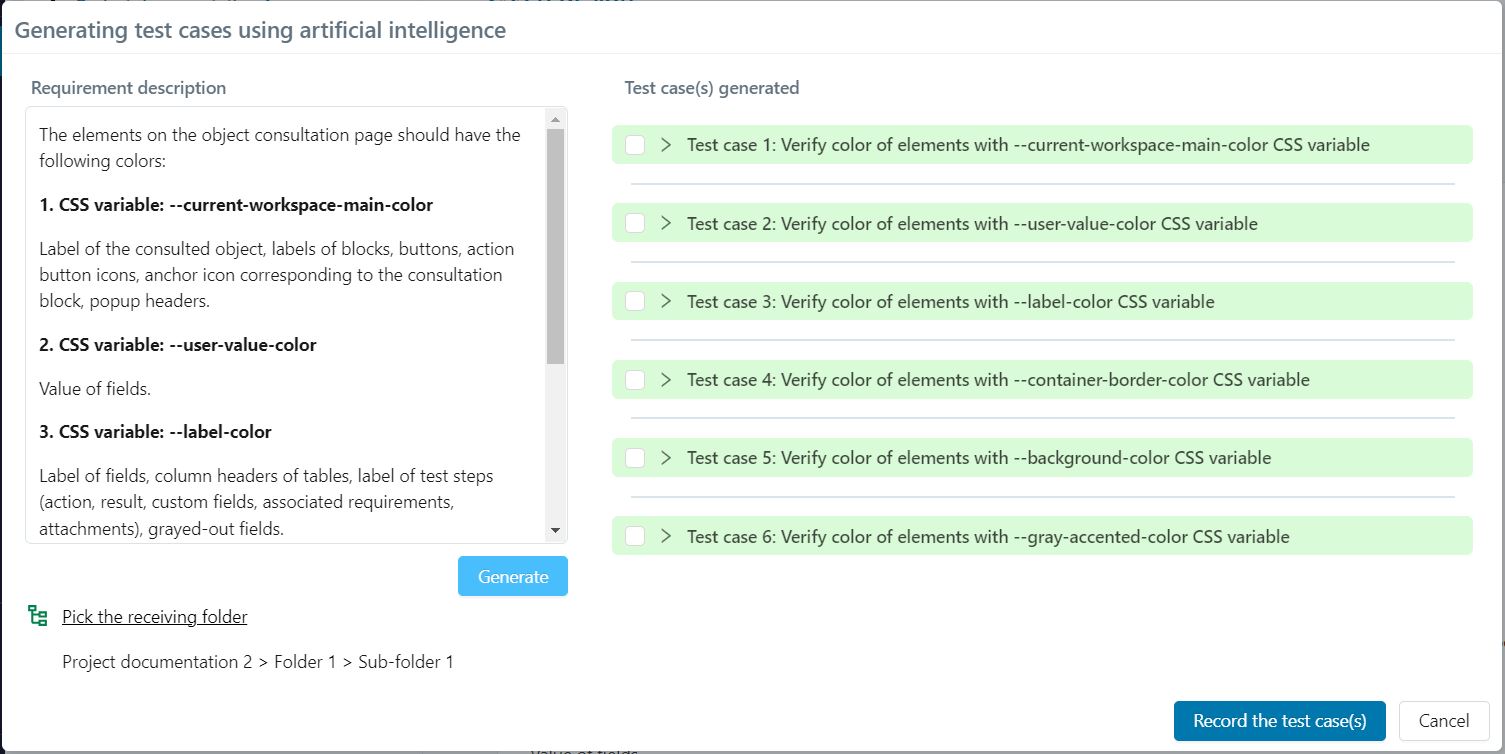Expand Test case 1 details
Screen dimensions: 1505x754
click(665, 144)
